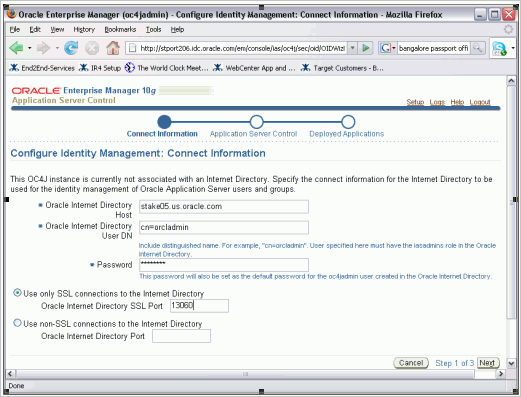
Task: Click Deployed Applications step circle
Action: [348, 122]
